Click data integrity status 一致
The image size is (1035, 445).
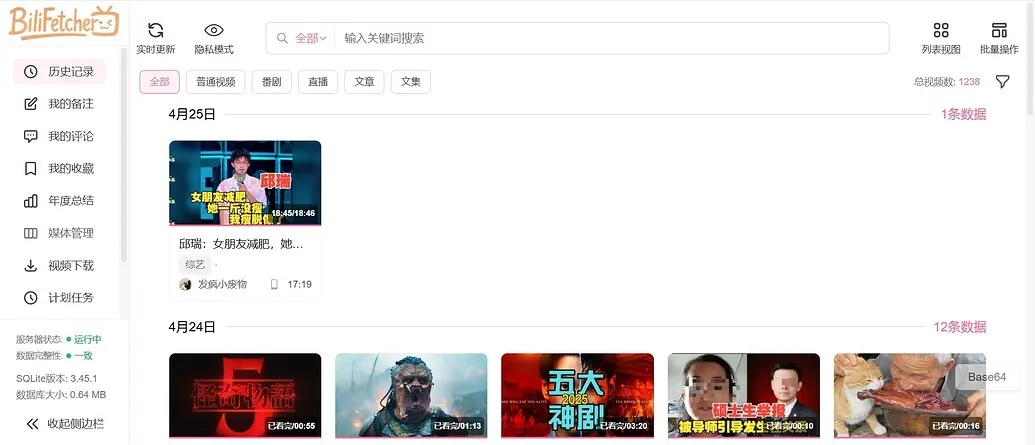tap(83, 356)
